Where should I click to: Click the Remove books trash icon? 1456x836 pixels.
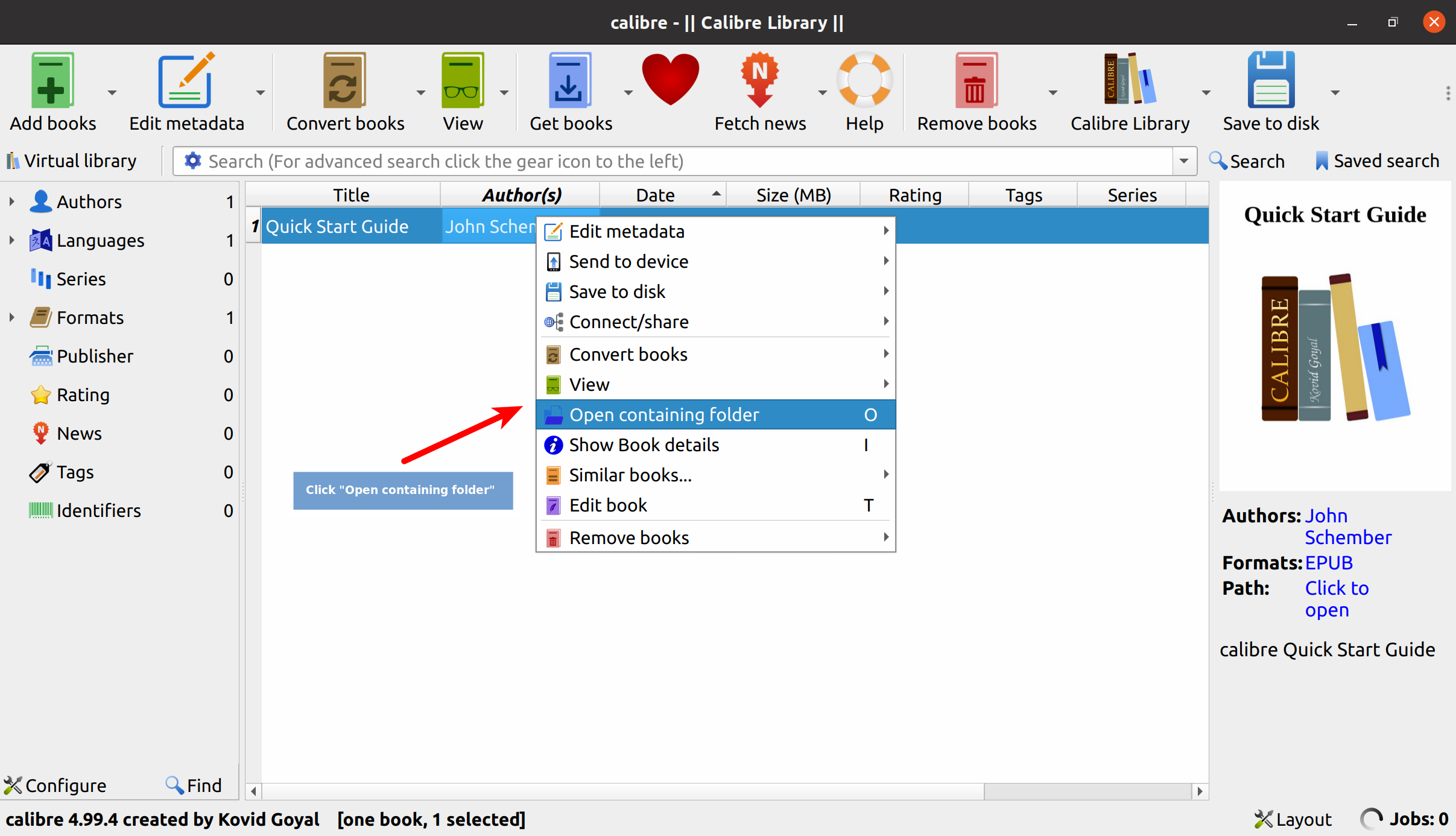click(976, 81)
